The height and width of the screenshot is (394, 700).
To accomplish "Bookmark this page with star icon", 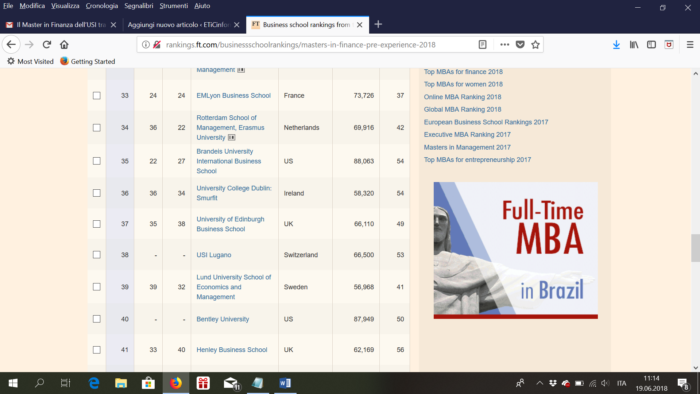I will [x=535, y=45].
